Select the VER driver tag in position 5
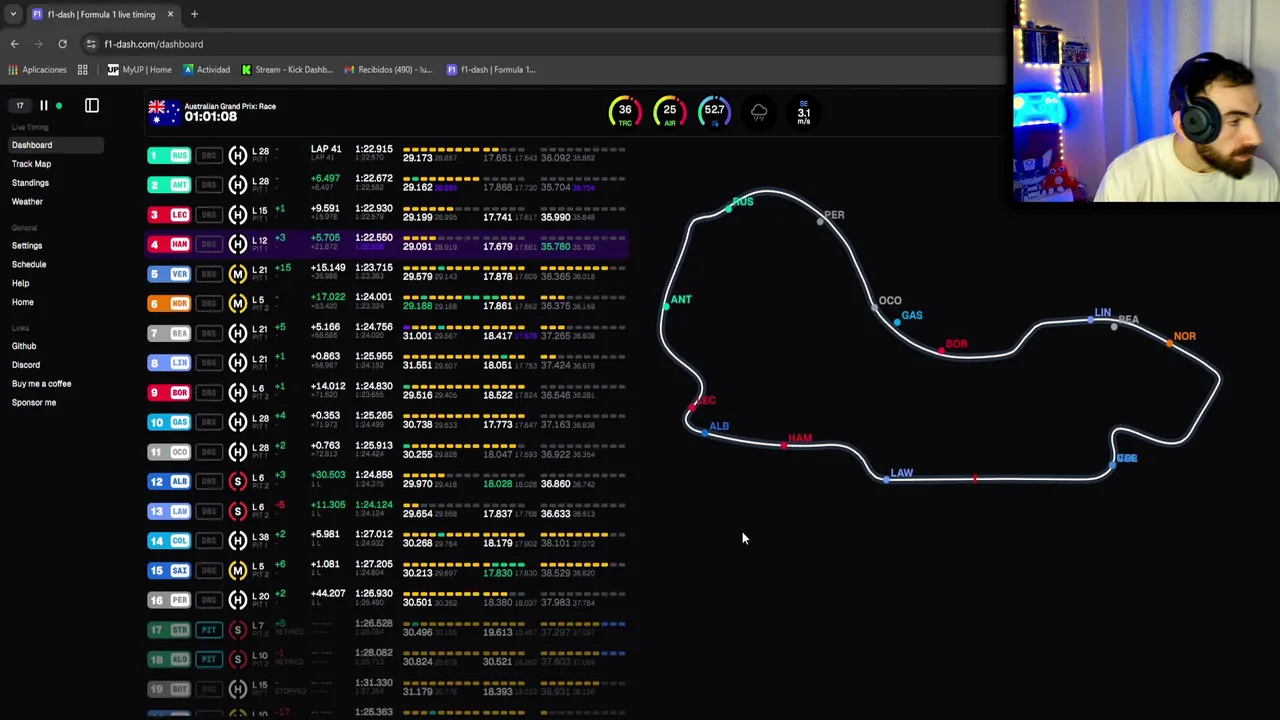This screenshot has width=1280, height=720. tap(169, 274)
